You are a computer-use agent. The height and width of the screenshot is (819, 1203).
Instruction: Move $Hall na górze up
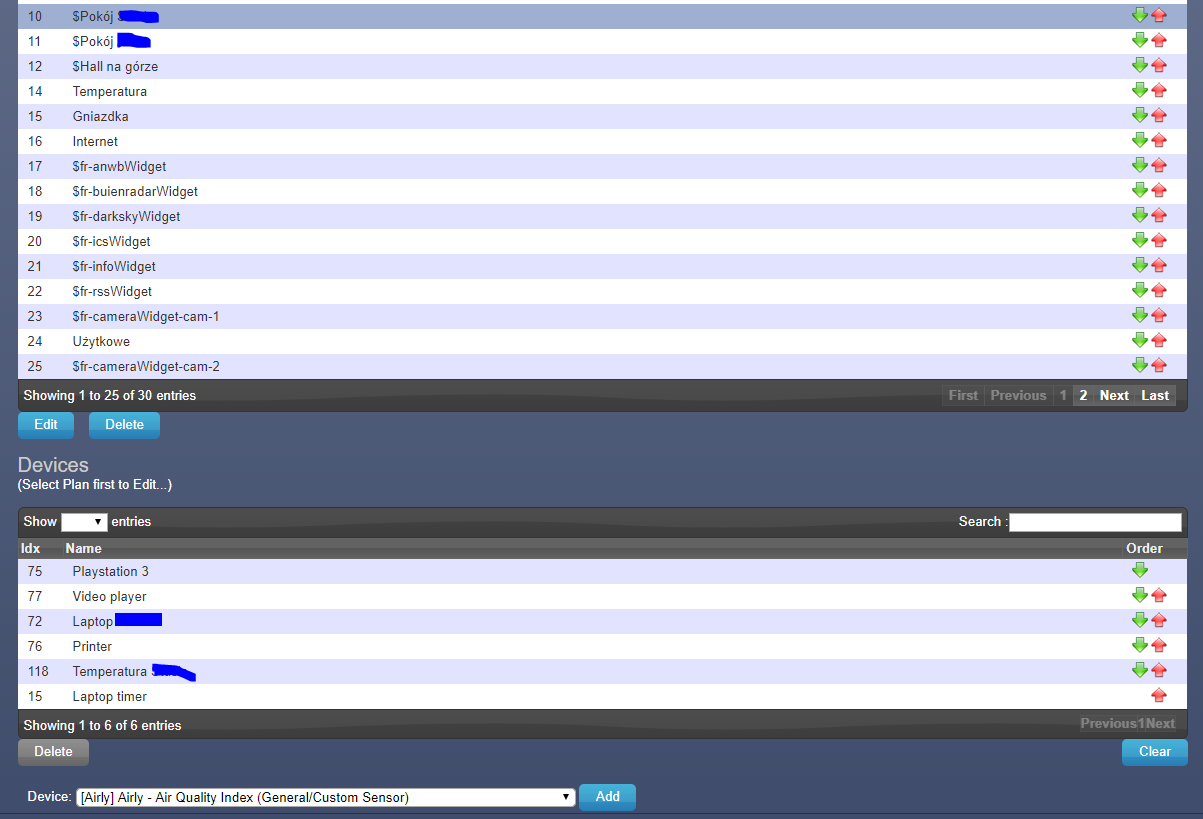(x=1159, y=66)
